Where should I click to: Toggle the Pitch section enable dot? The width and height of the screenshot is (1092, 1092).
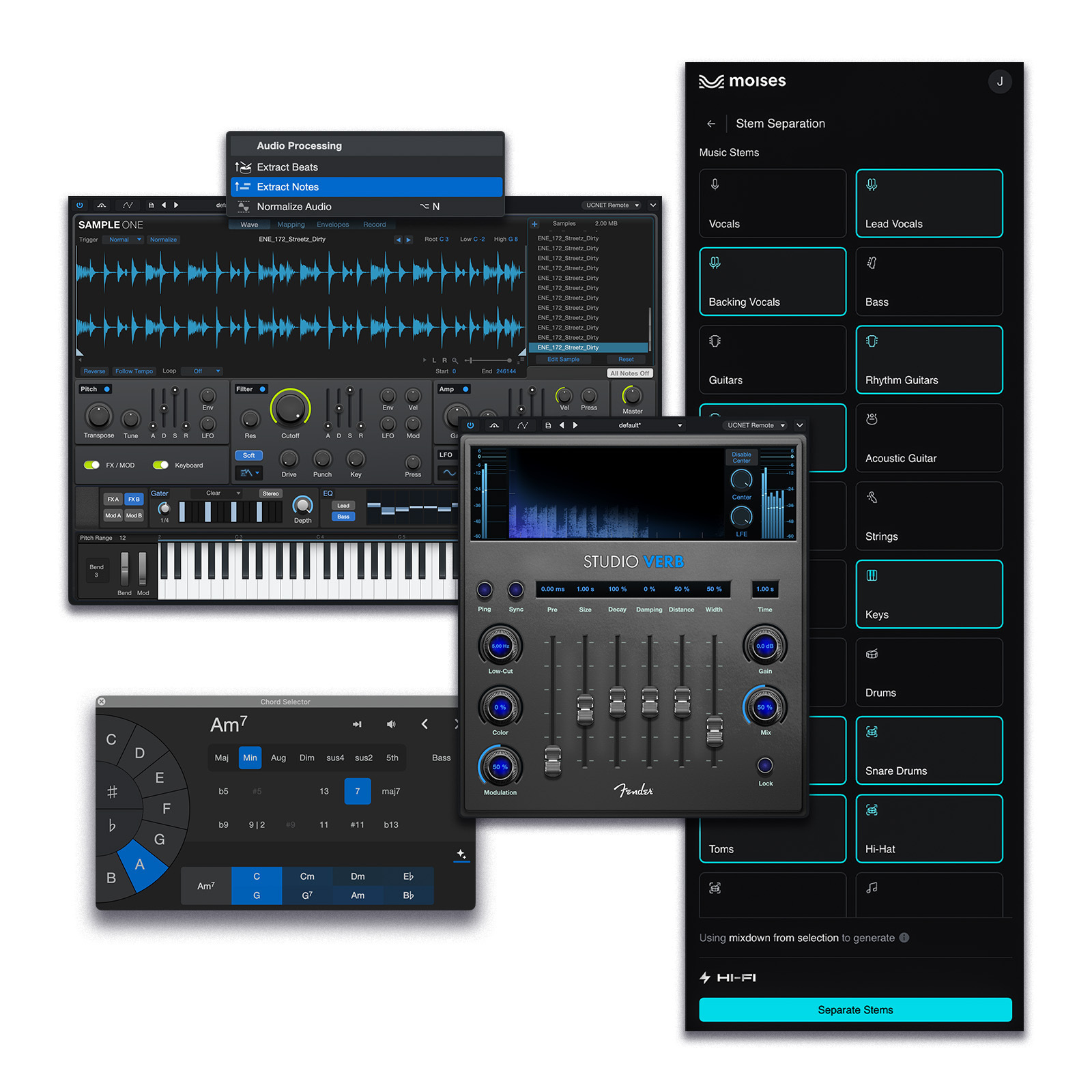pyautogui.click(x=107, y=389)
